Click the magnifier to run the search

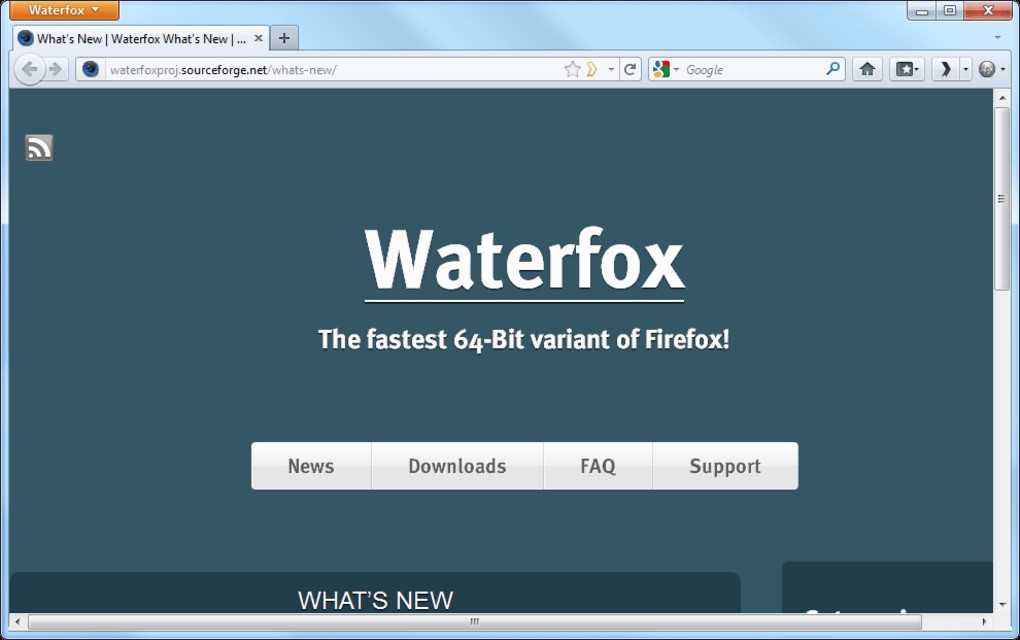click(832, 69)
